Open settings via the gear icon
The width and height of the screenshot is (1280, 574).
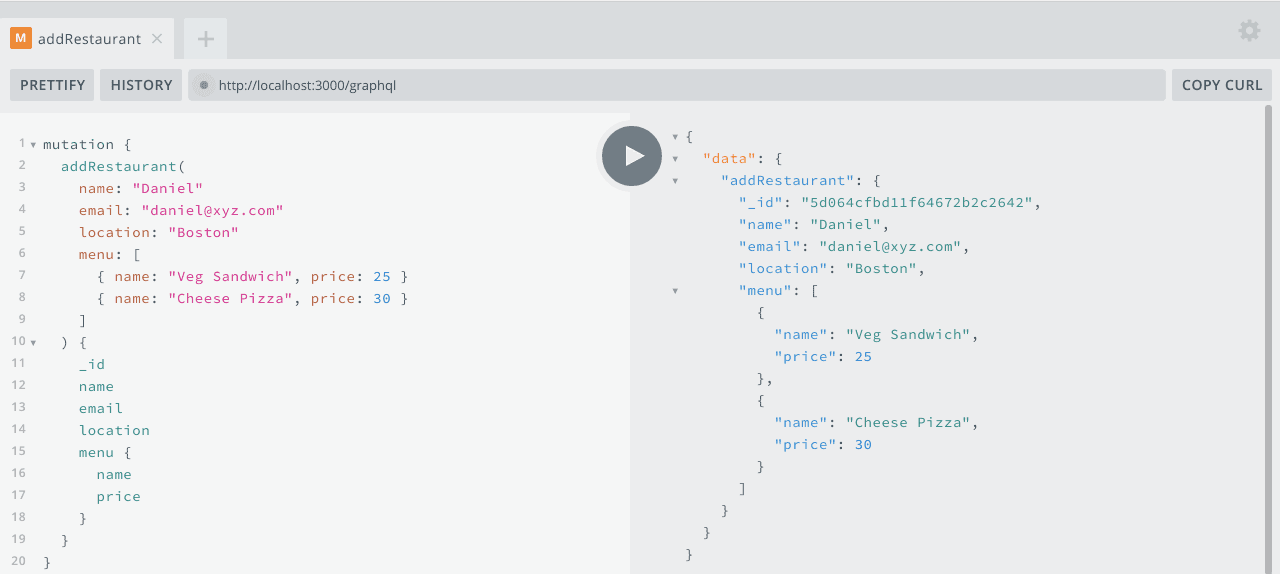tap(1249, 31)
